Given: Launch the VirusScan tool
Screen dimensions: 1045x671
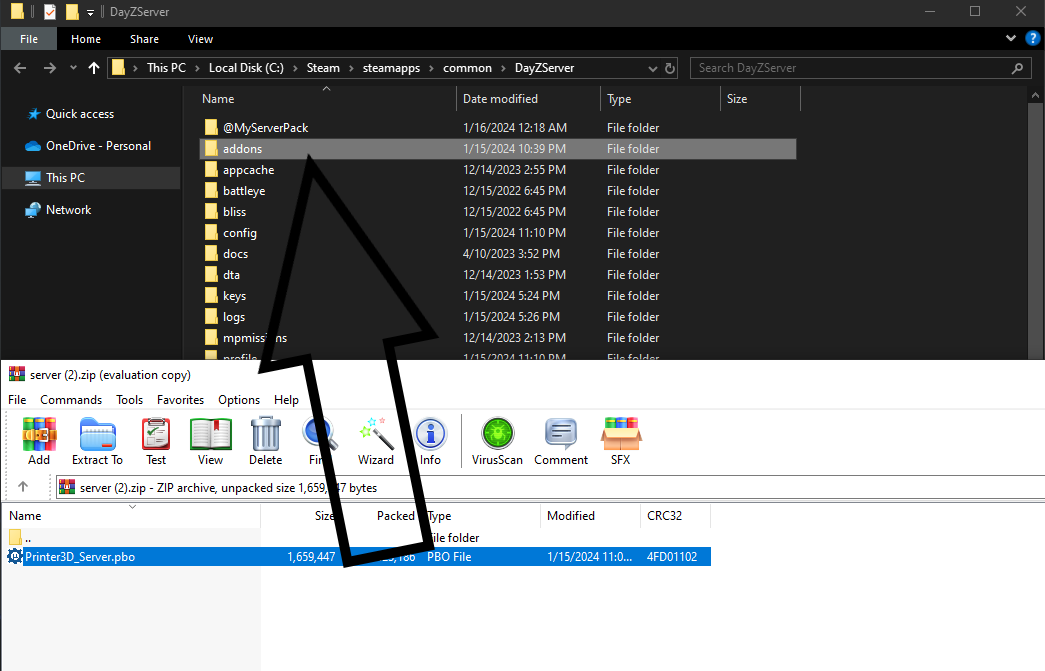Looking at the screenshot, I should 497,441.
